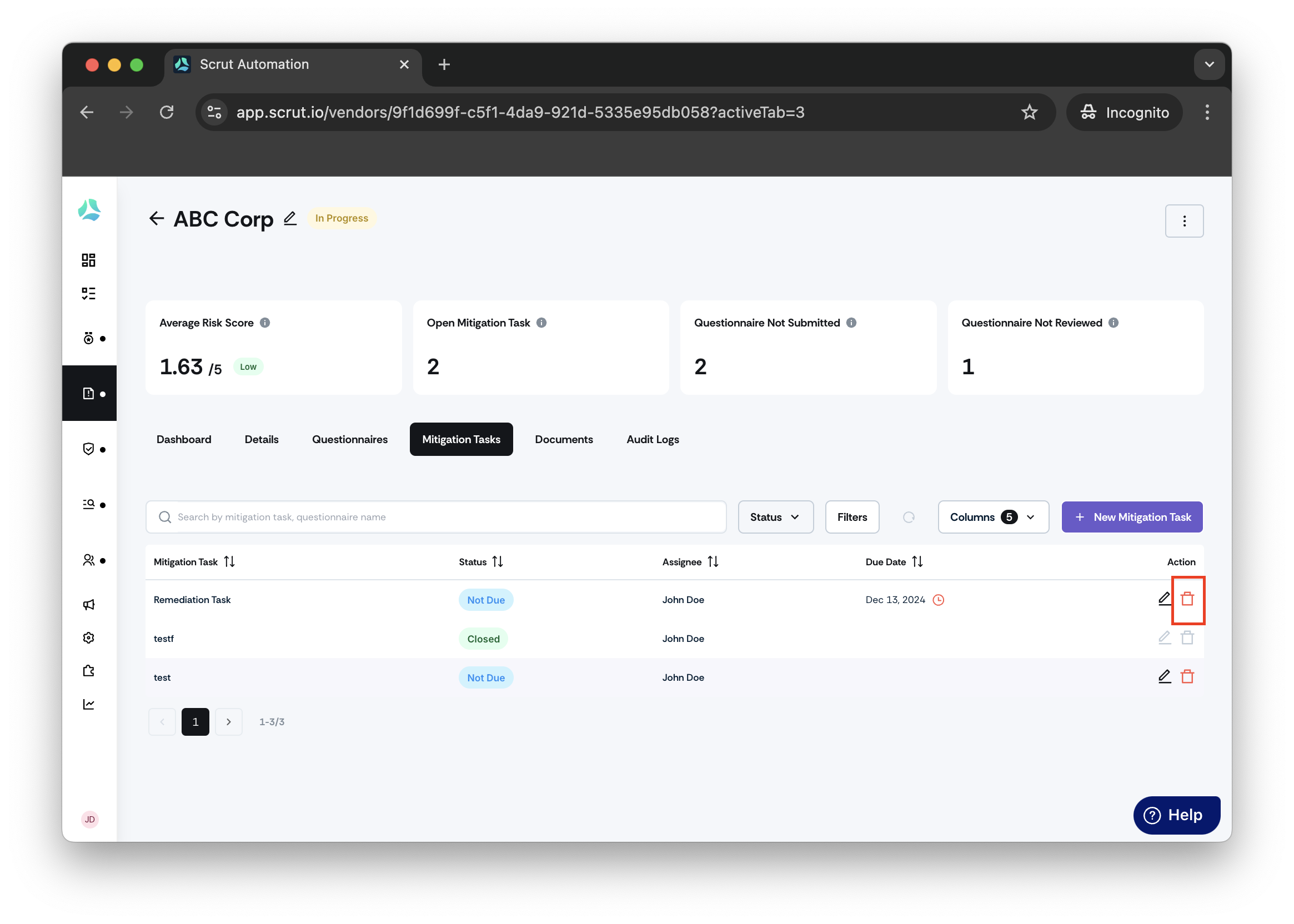Image resolution: width=1294 pixels, height=924 pixels.
Task: Edit vendor name with pencil next to ABC Corp
Action: pos(290,218)
